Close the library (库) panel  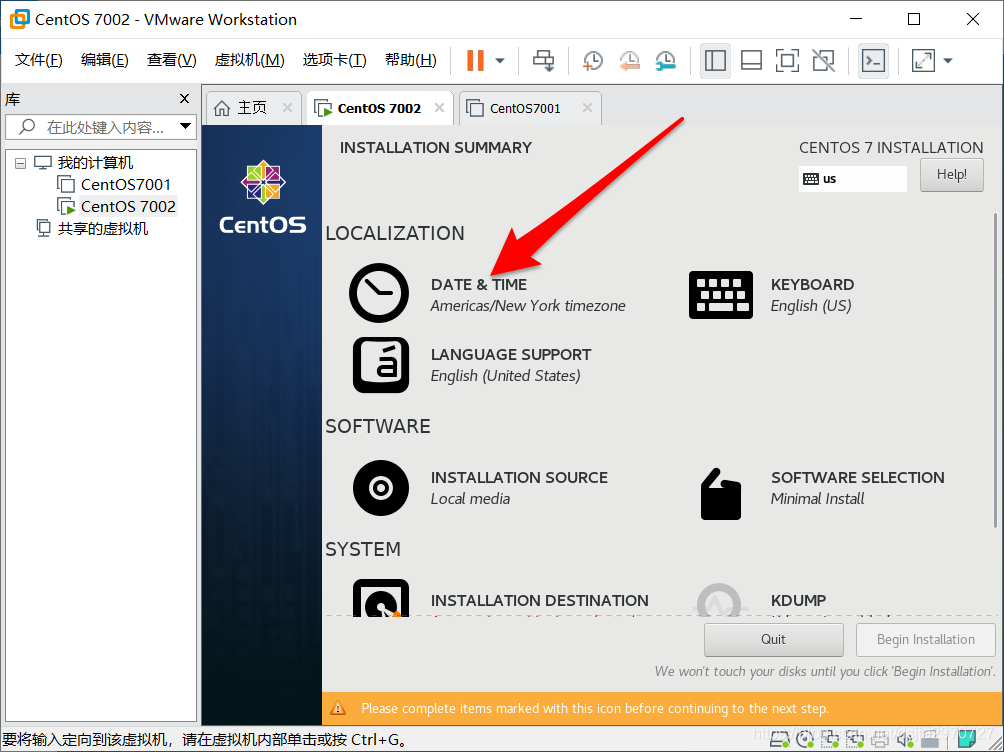click(184, 99)
